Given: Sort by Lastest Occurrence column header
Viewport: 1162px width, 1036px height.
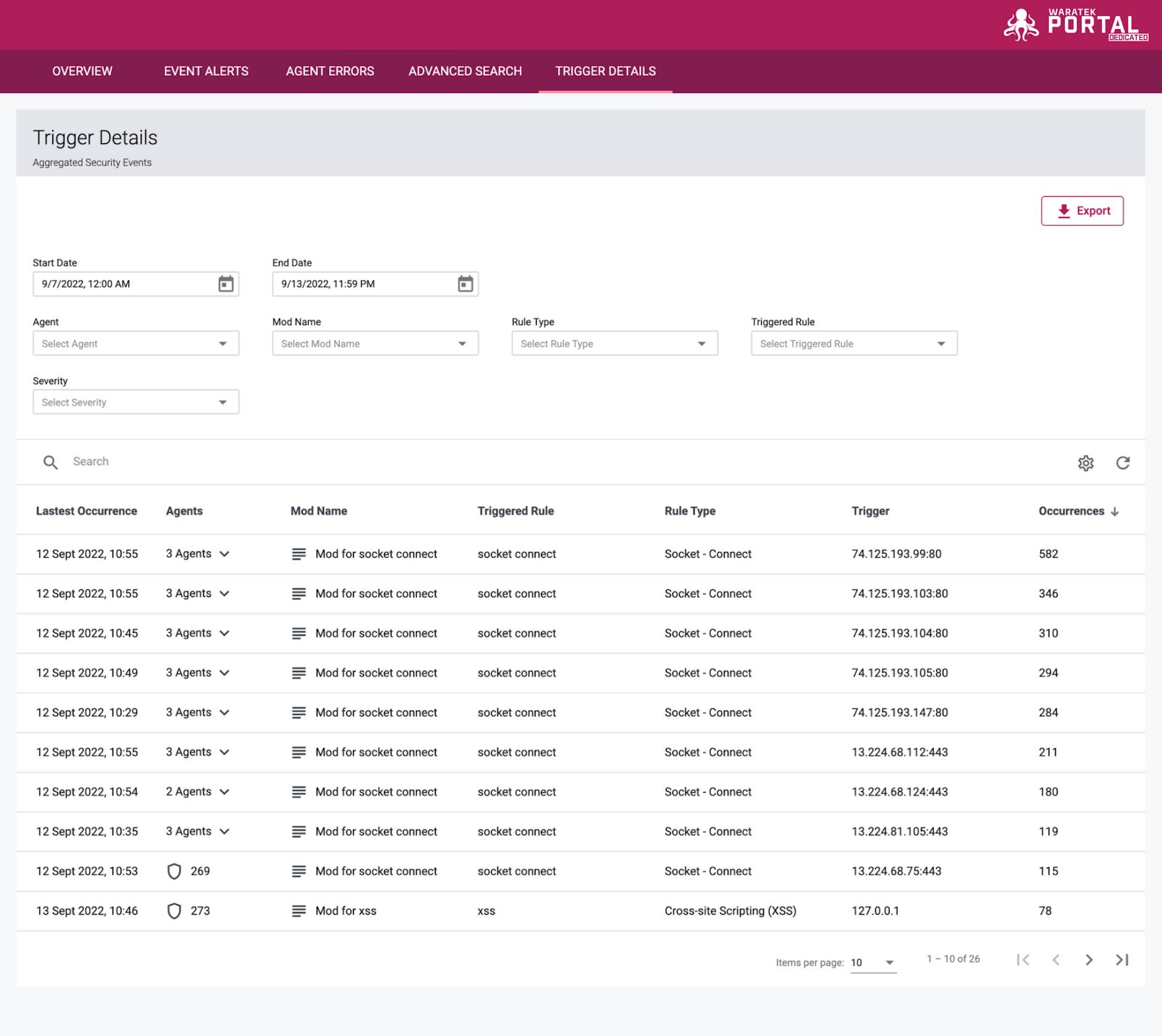Looking at the screenshot, I should click(86, 511).
